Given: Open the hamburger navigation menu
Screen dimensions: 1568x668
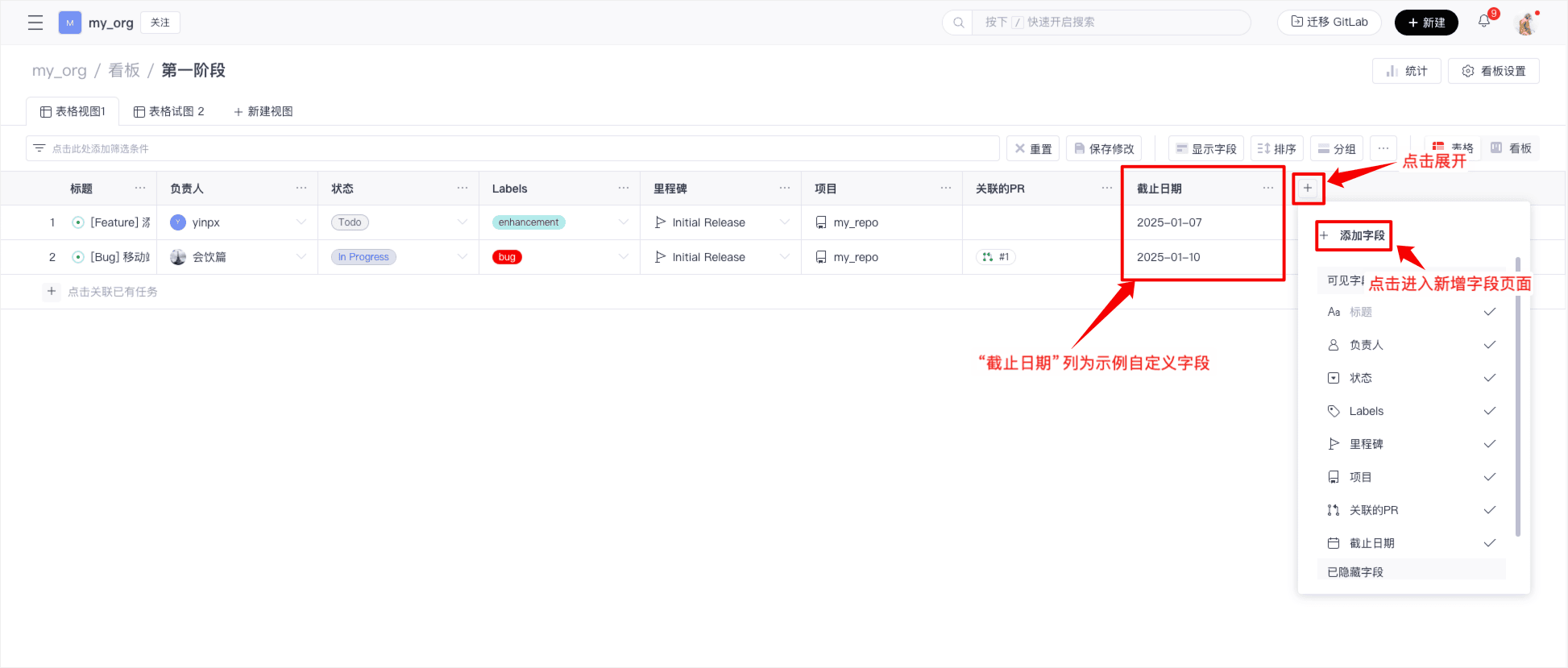Looking at the screenshot, I should tap(35, 23).
